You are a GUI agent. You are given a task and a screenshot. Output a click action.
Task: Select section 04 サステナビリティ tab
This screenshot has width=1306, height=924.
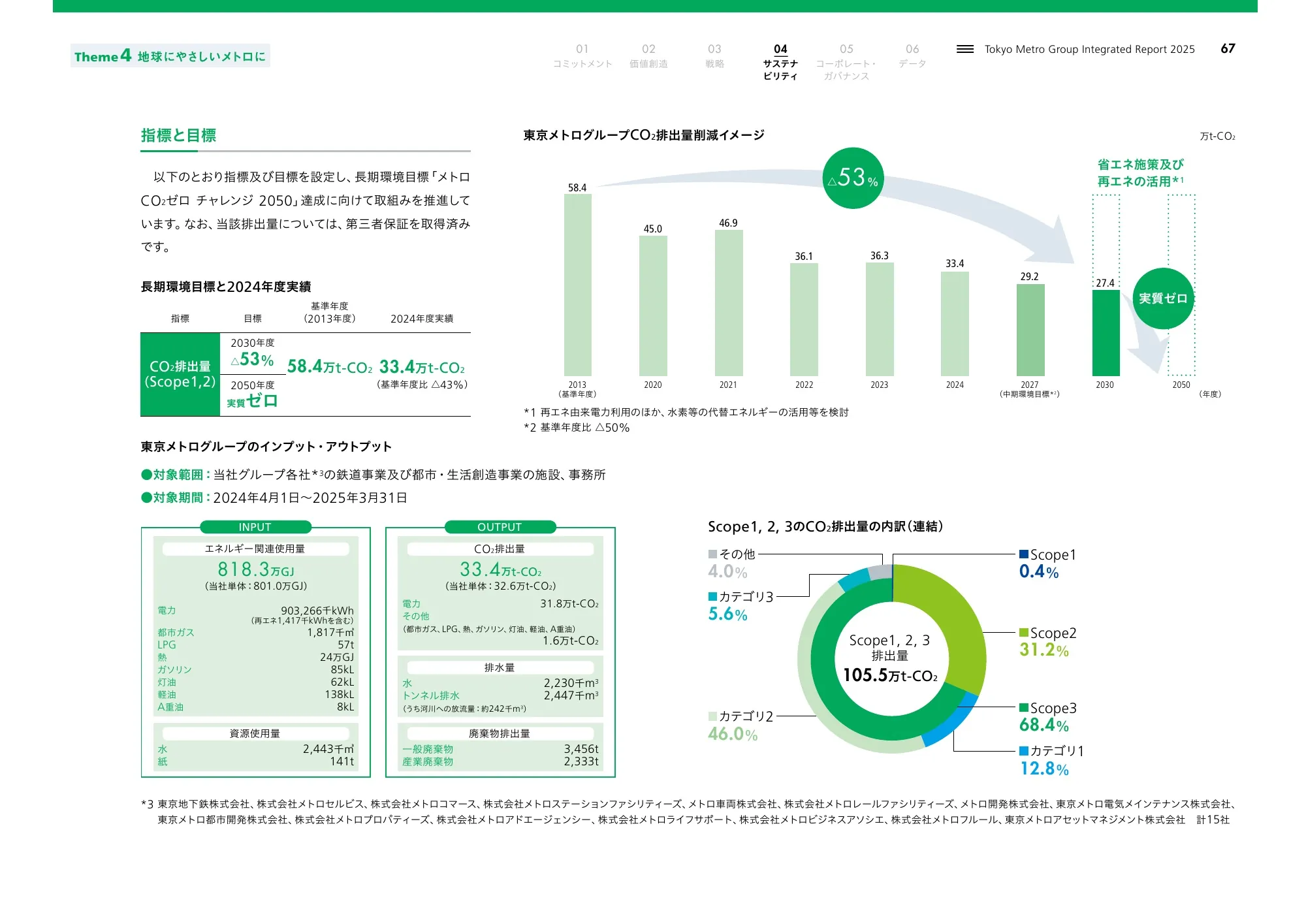pos(780,62)
